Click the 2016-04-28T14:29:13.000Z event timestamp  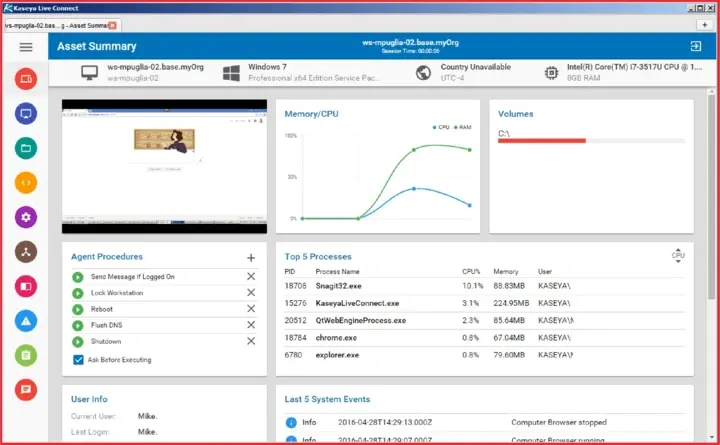click(385, 422)
